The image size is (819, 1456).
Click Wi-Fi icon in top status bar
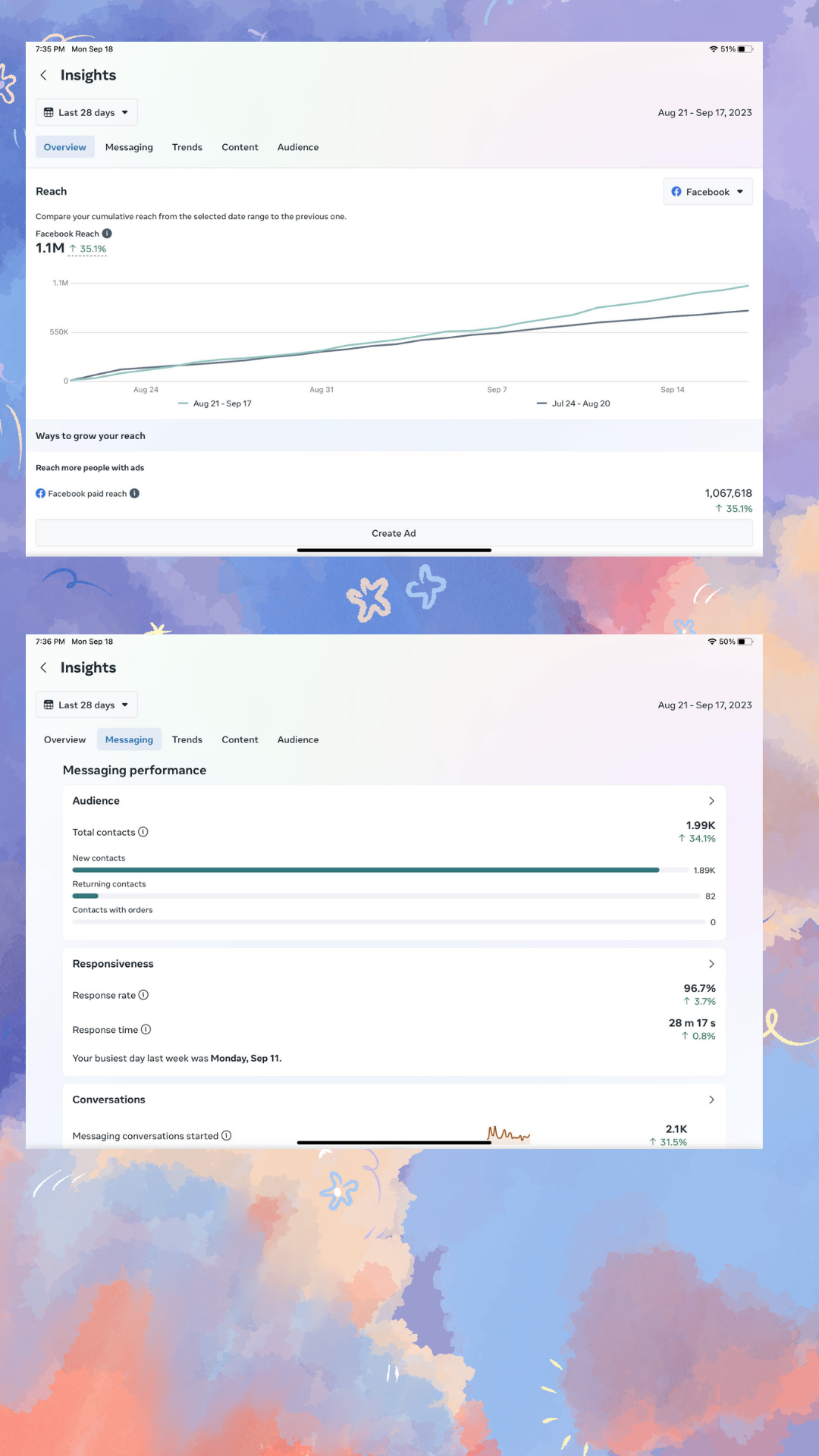tap(713, 49)
